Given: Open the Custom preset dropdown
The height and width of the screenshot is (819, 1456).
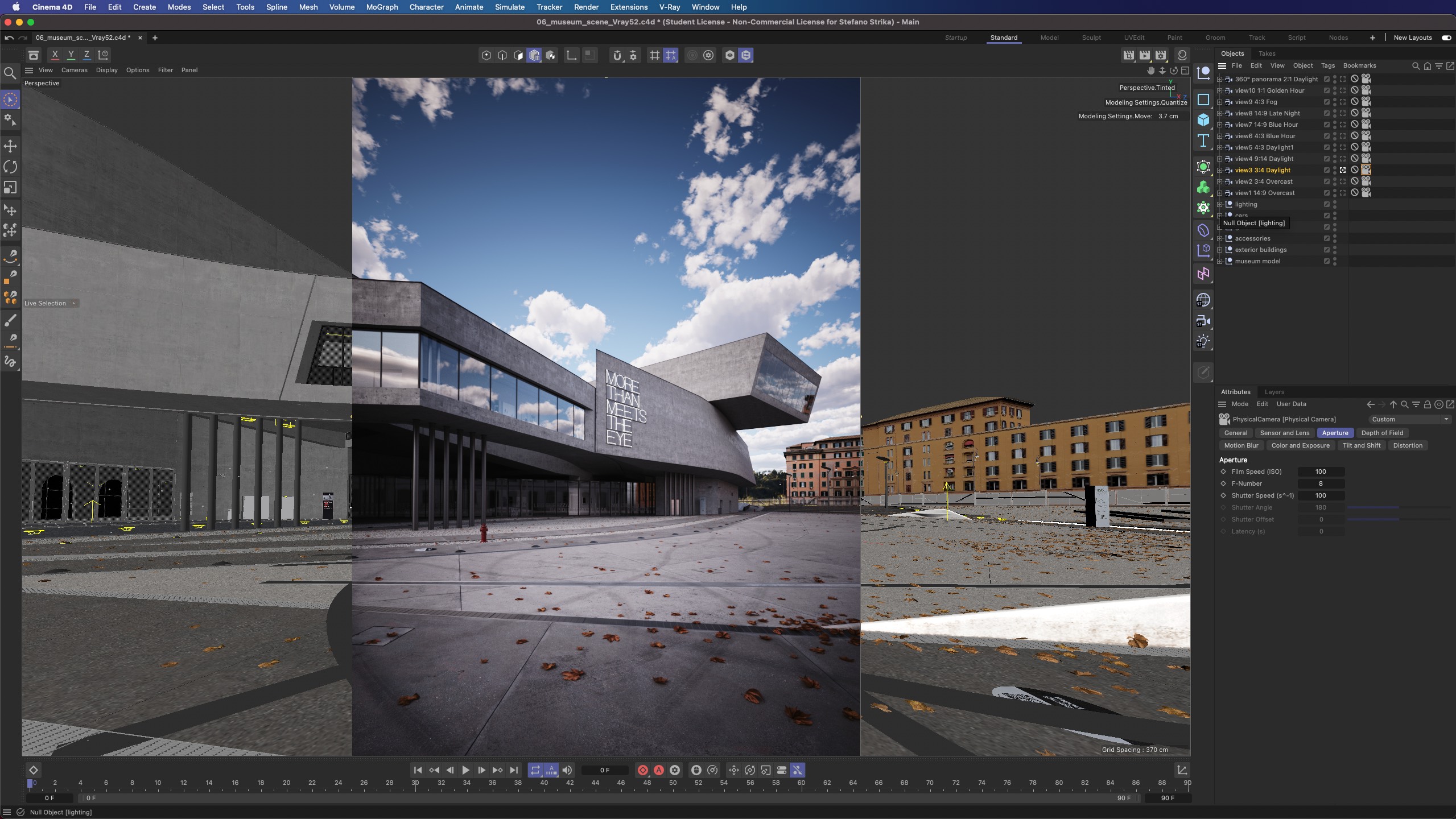Looking at the screenshot, I should (x=1409, y=419).
